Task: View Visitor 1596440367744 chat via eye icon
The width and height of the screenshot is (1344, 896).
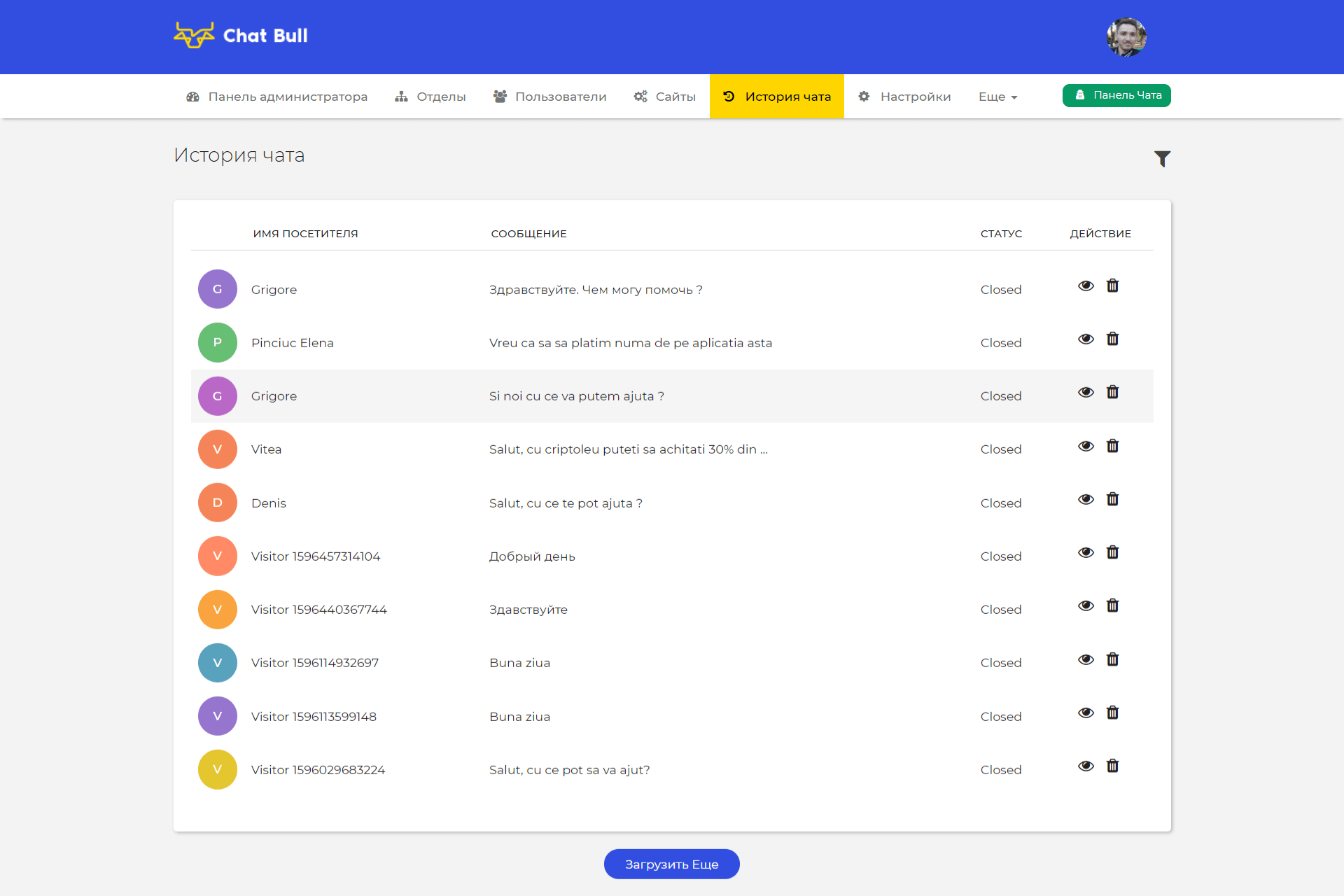Action: (1086, 606)
